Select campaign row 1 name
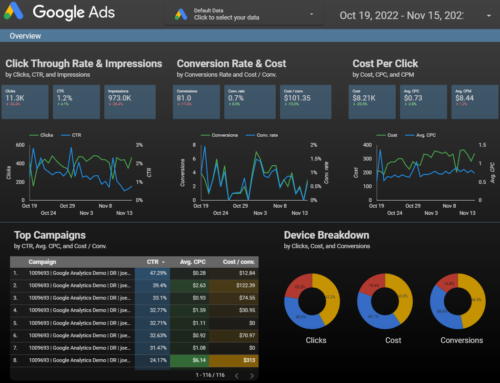 point(80,273)
